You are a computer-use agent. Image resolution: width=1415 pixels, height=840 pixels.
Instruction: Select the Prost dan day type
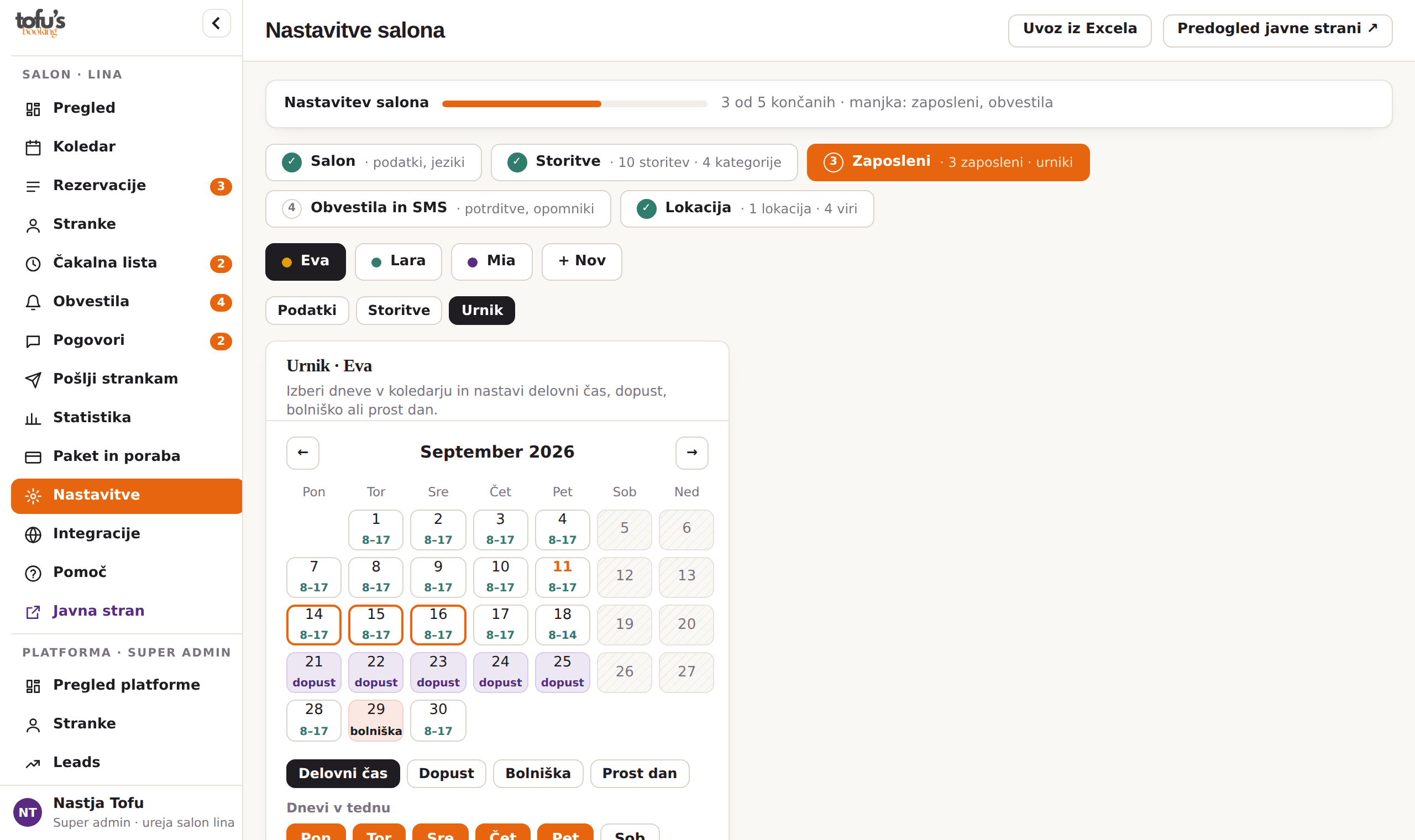point(640,773)
